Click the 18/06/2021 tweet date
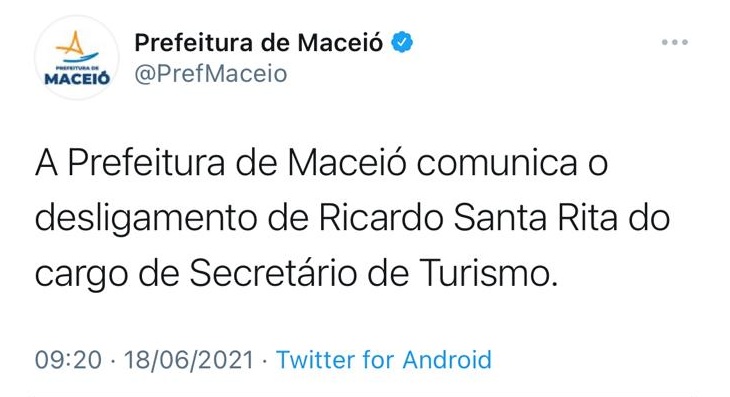Screen dimensions: 730x397 coord(189,360)
